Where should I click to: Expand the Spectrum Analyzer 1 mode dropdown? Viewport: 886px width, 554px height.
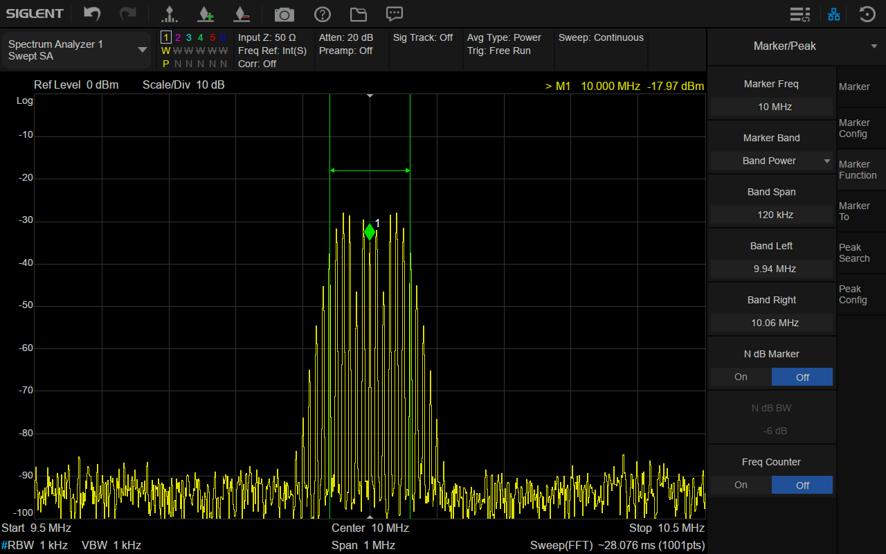point(76,50)
